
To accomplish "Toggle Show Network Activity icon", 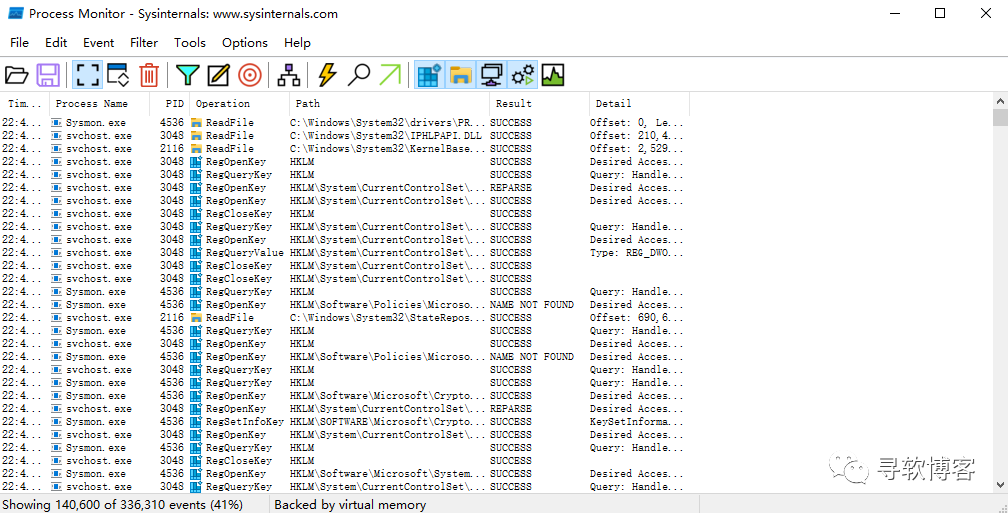I will click(x=492, y=75).
